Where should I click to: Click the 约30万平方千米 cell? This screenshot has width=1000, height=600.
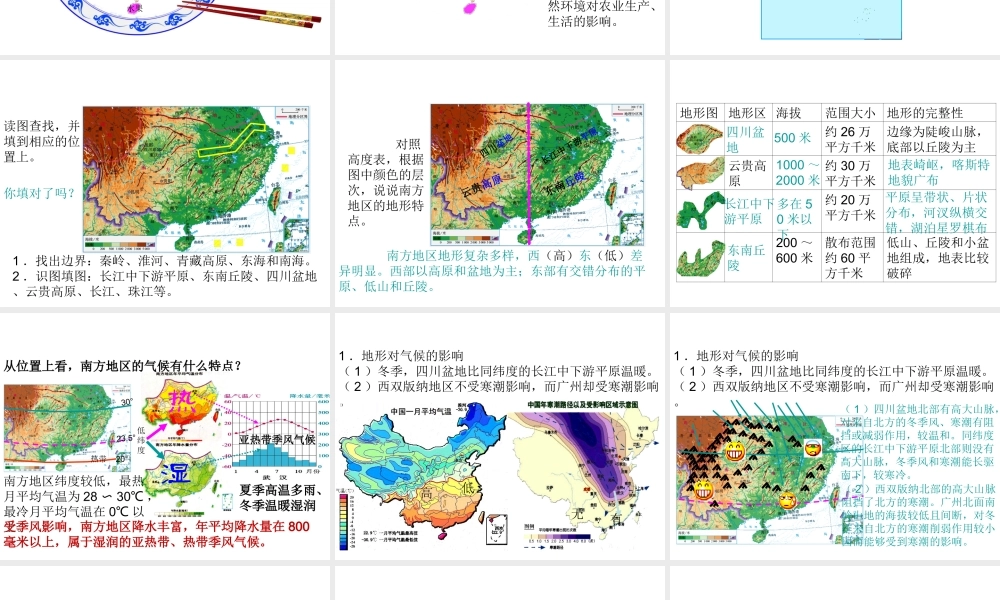point(850,173)
